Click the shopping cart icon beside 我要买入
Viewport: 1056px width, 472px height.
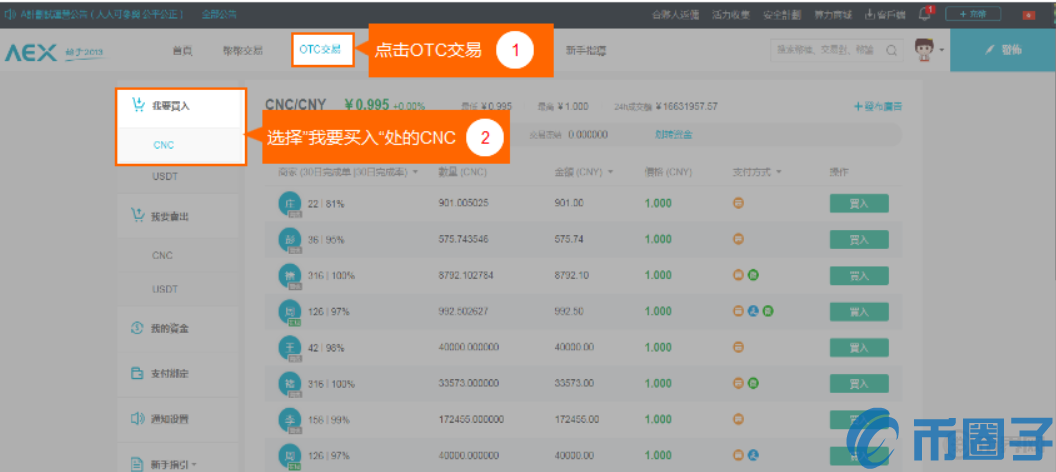[138, 104]
